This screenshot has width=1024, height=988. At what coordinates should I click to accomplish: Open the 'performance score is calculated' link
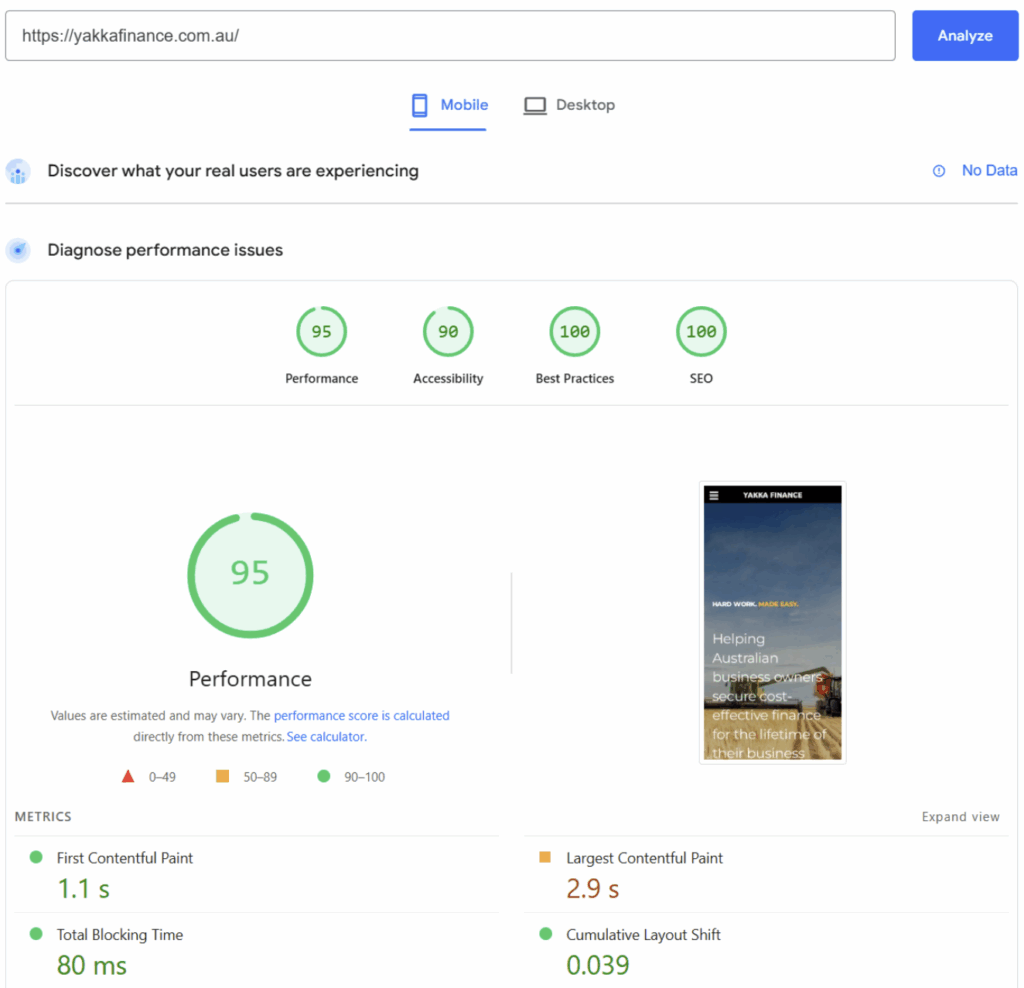[361, 716]
